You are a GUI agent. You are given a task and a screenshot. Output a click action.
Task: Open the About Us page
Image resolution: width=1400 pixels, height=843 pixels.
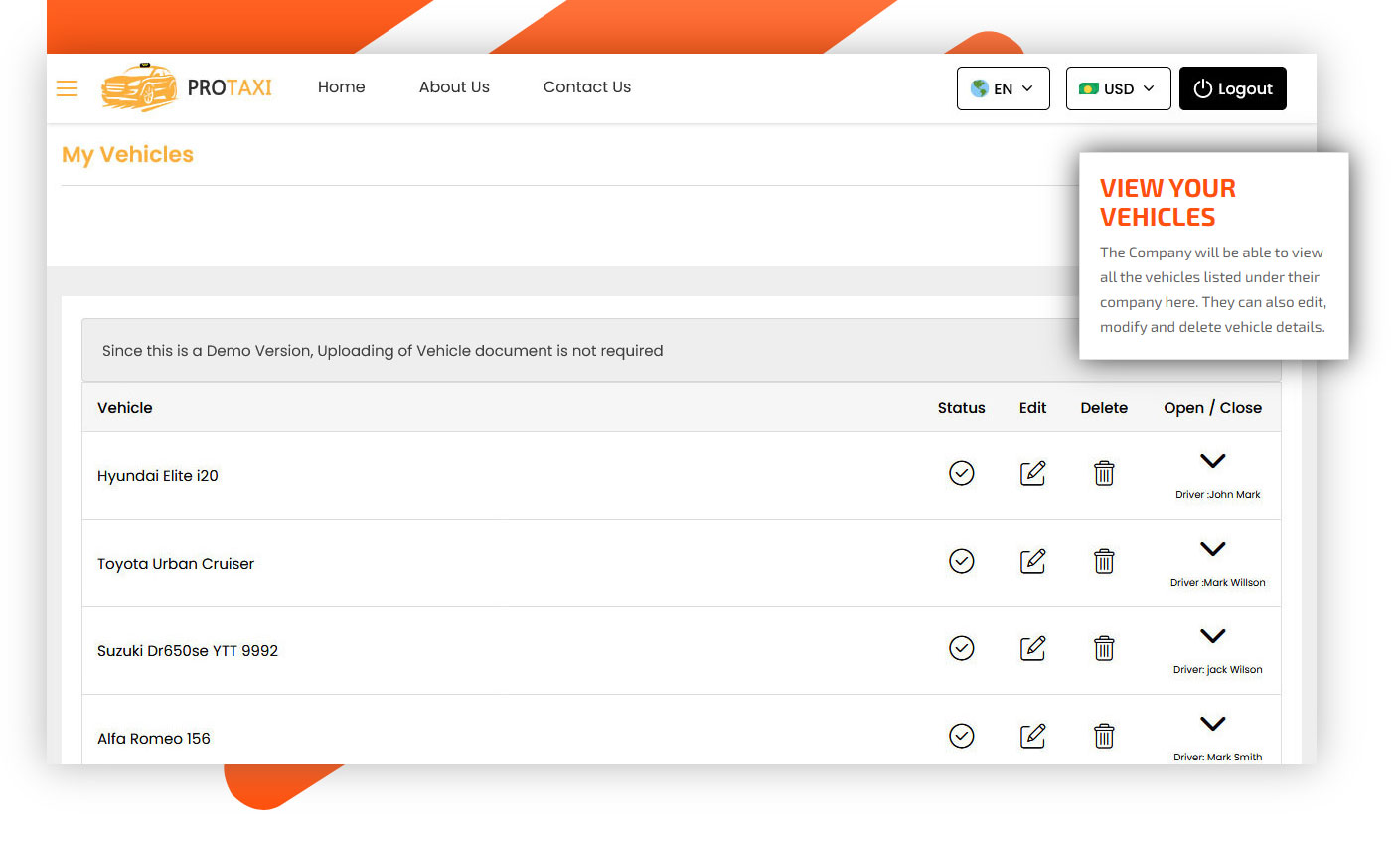454,87
